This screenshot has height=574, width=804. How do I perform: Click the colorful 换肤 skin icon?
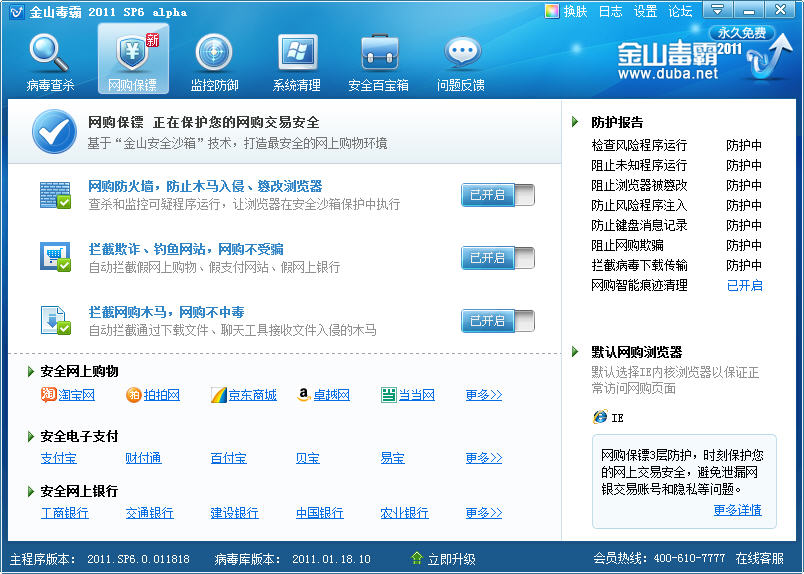click(552, 11)
